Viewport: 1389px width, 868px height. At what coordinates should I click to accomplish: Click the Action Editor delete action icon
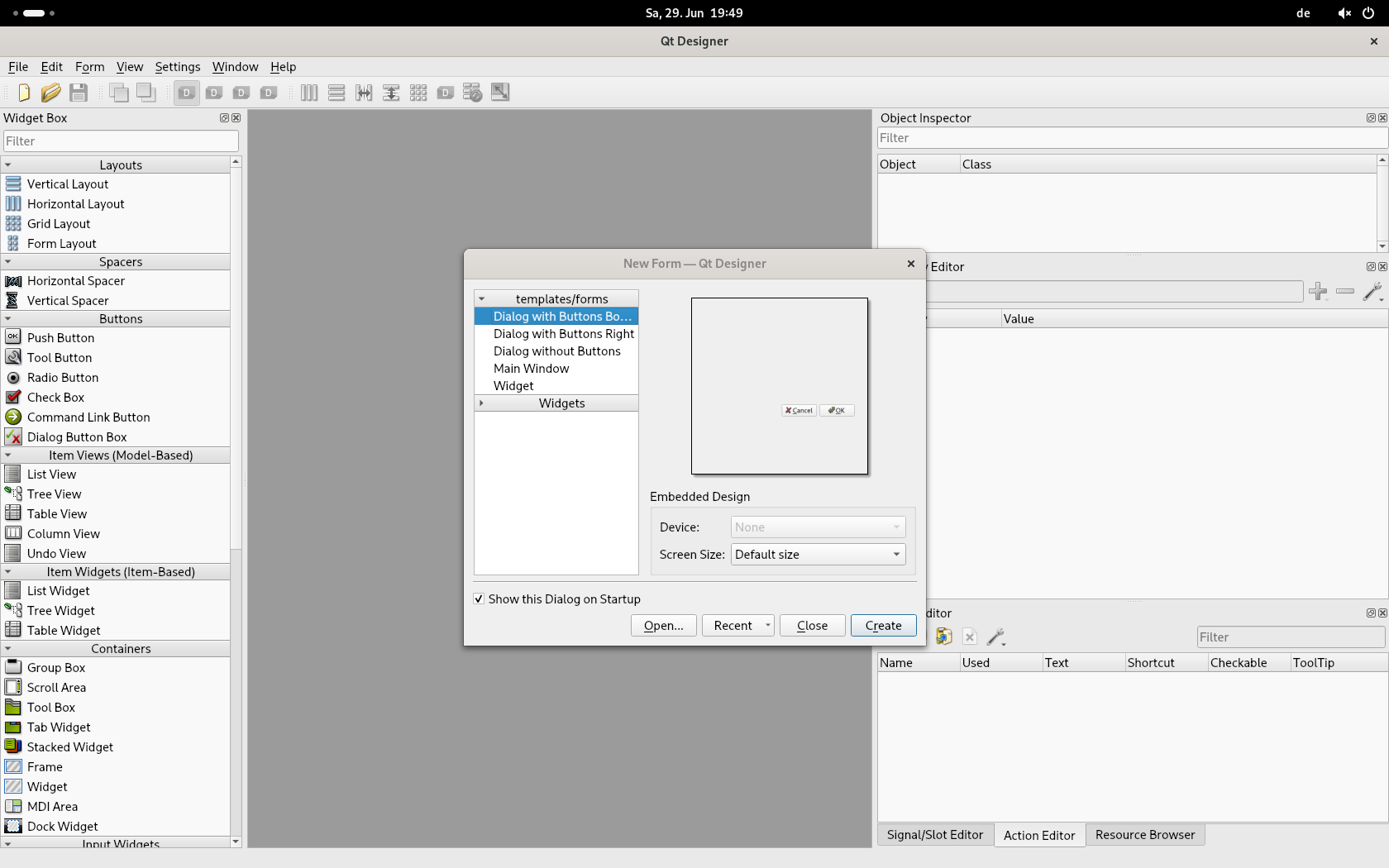(970, 637)
